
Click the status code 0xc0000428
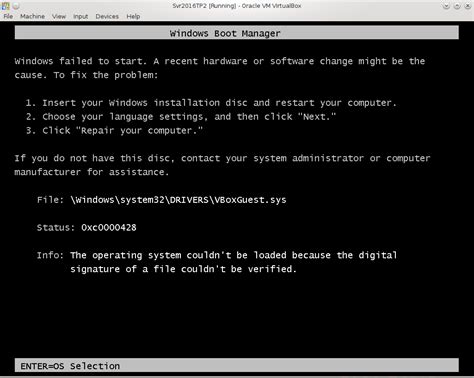(x=109, y=227)
